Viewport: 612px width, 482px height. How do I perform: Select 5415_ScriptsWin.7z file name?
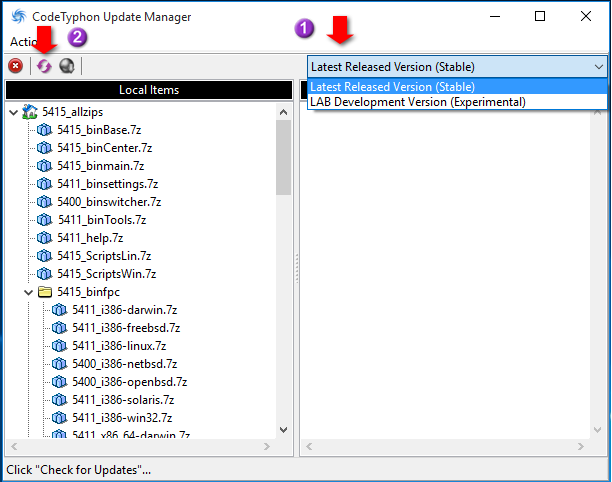point(107,274)
